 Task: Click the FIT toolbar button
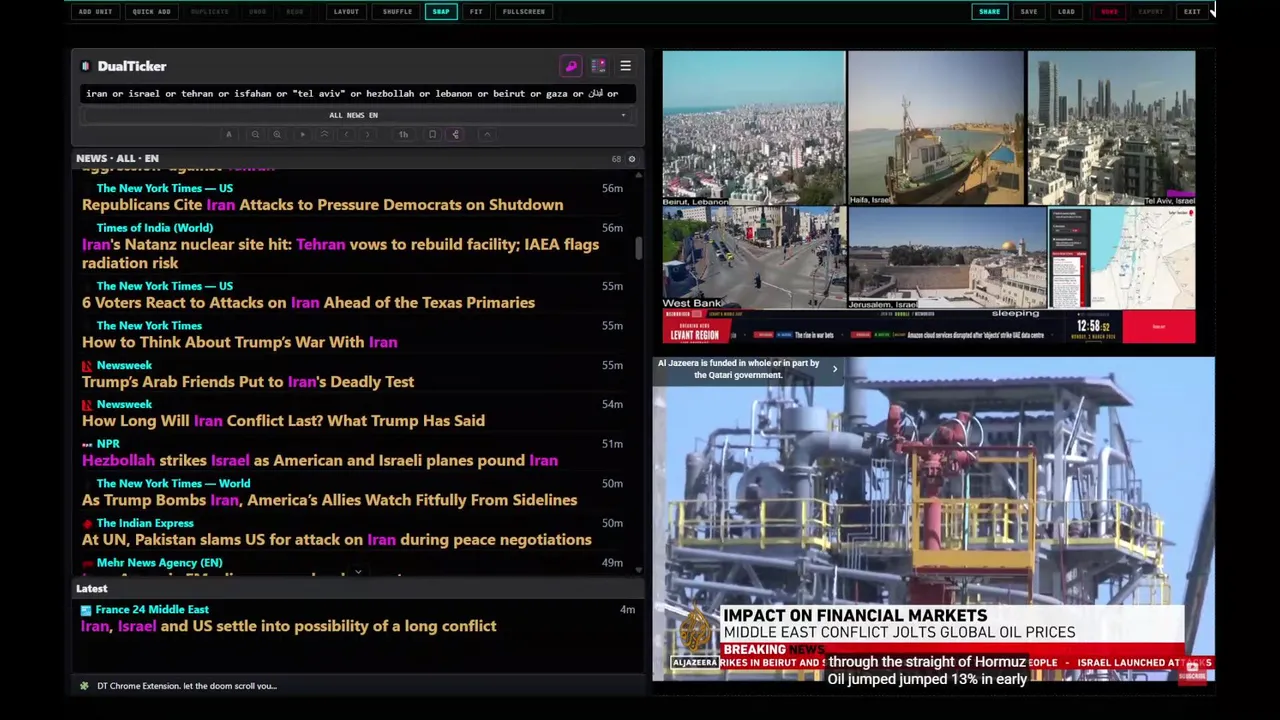tap(476, 12)
